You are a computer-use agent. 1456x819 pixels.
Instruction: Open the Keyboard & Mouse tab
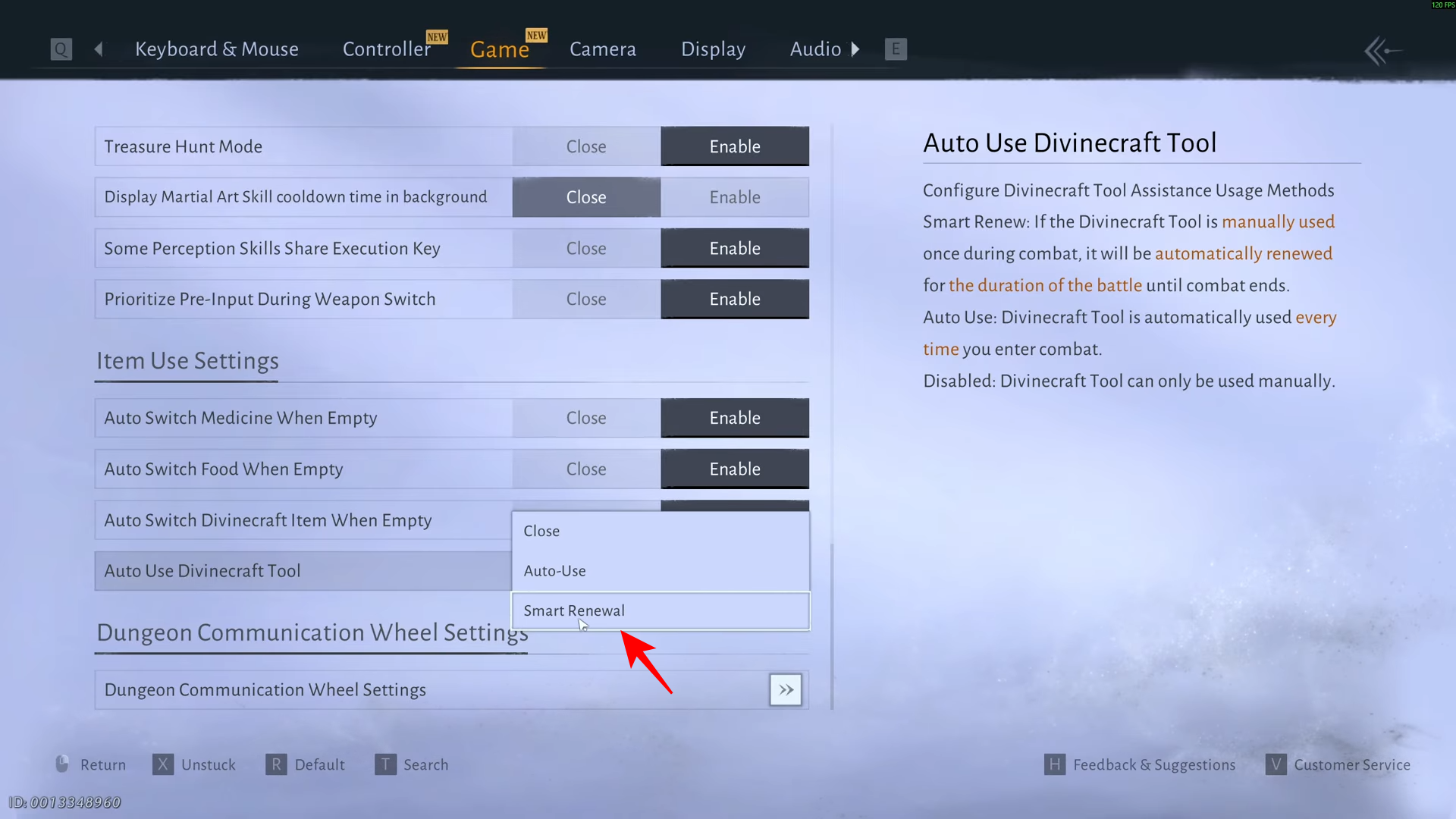click(x=217, y=49)
